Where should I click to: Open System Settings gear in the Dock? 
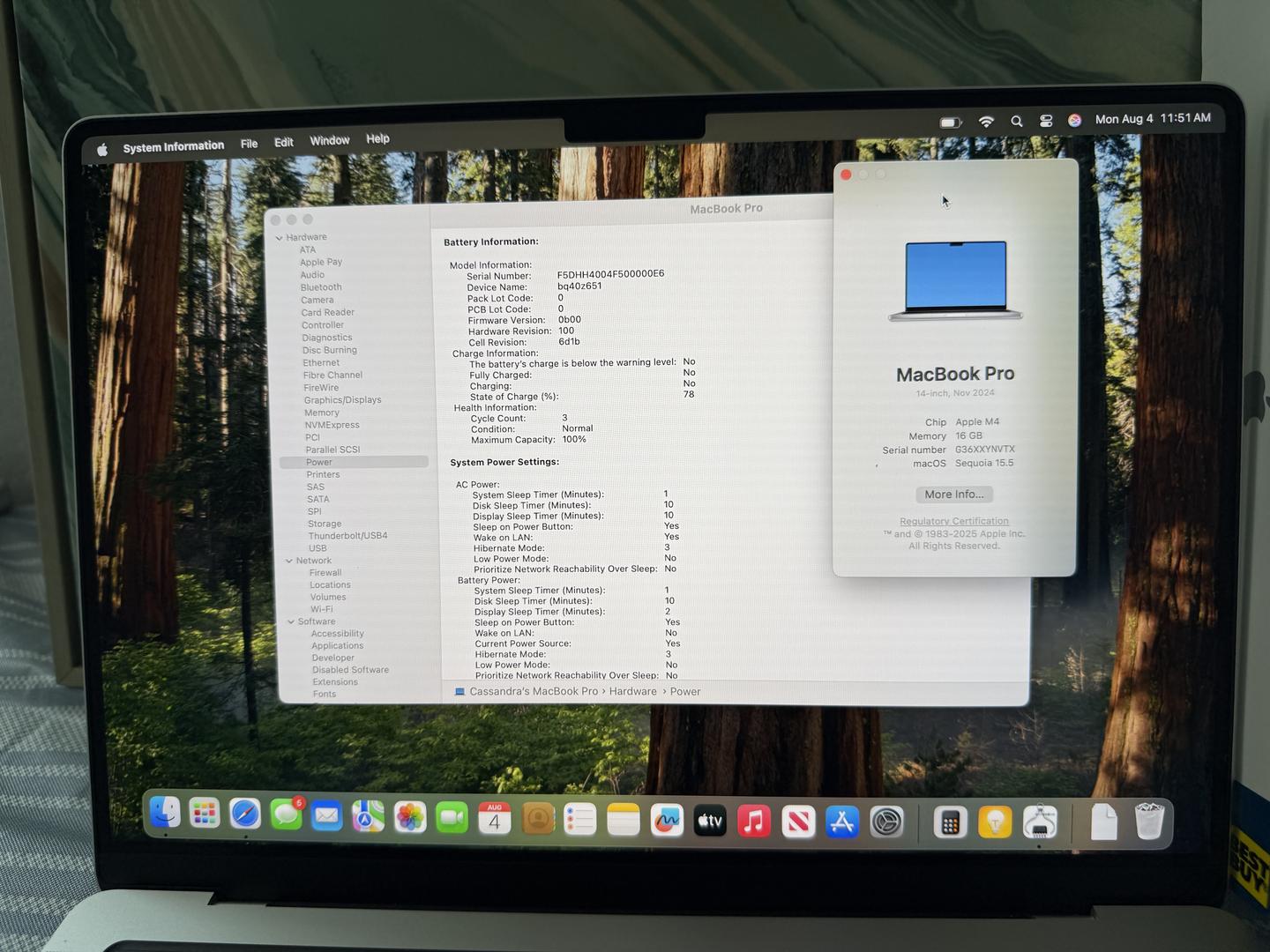886,822
